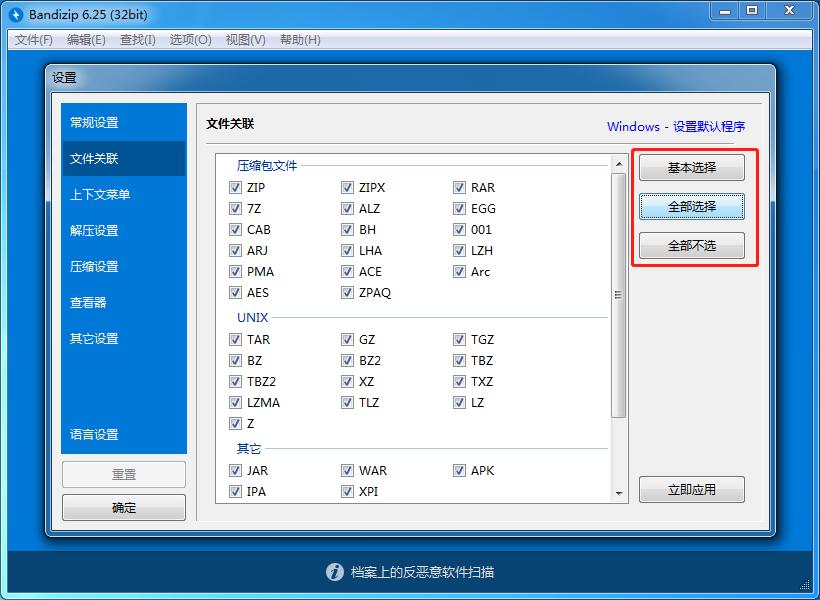Disable the IPA file association

(235, 491)
